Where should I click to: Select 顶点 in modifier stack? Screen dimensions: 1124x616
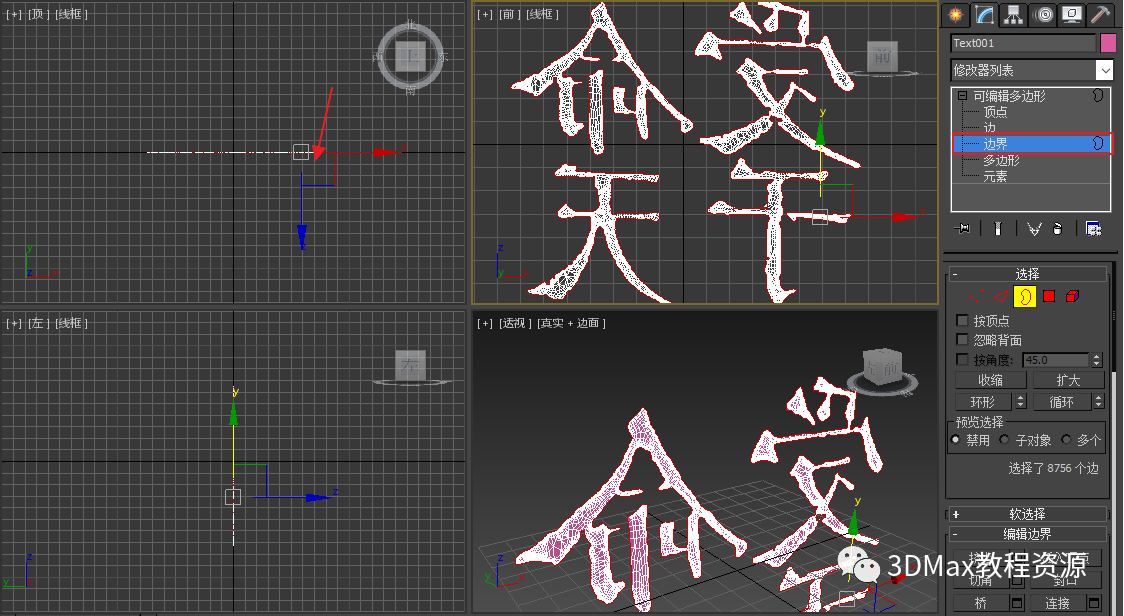(x=995, y=112)
